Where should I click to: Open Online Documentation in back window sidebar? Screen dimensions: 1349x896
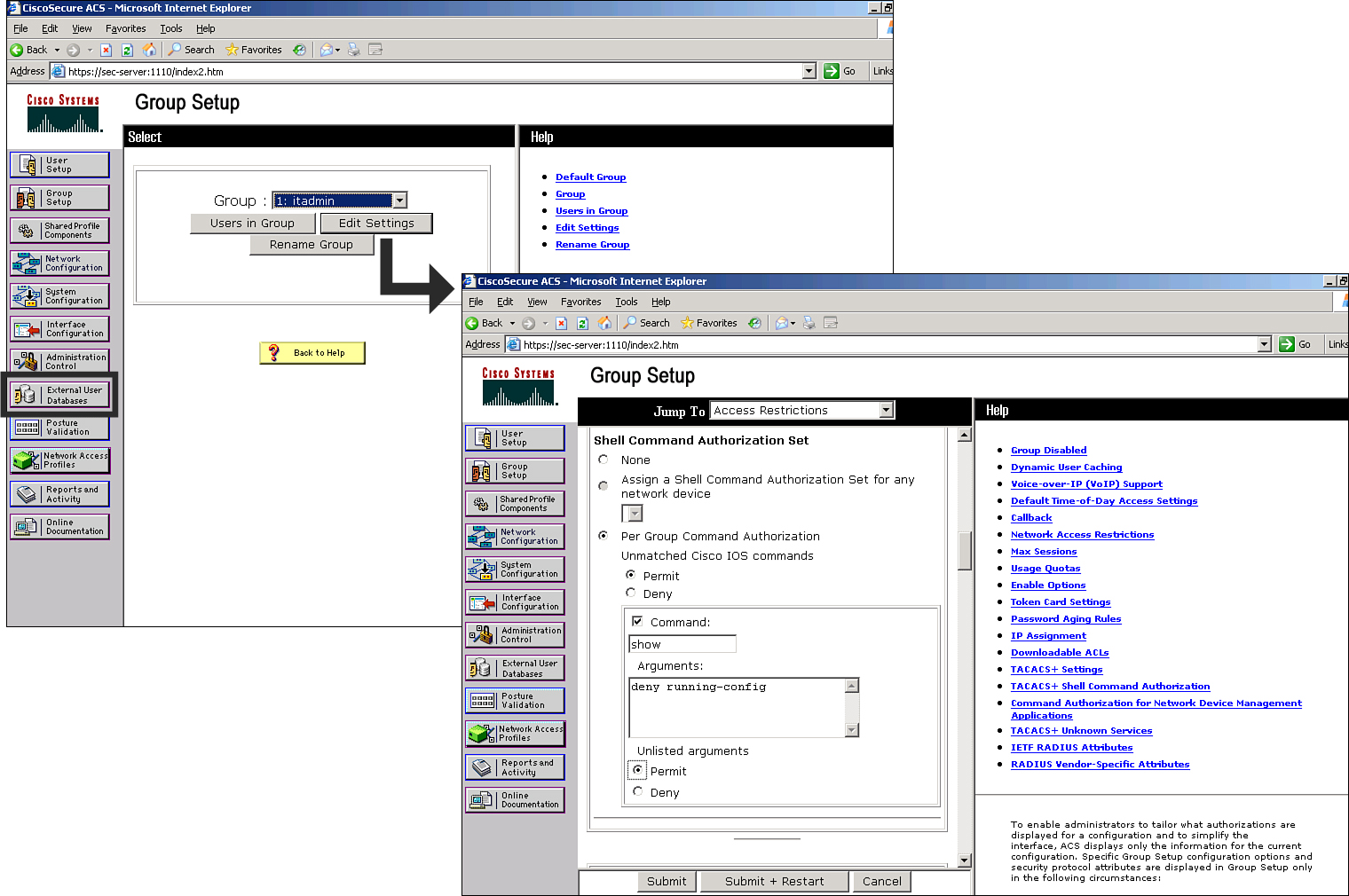pos(59,527)
